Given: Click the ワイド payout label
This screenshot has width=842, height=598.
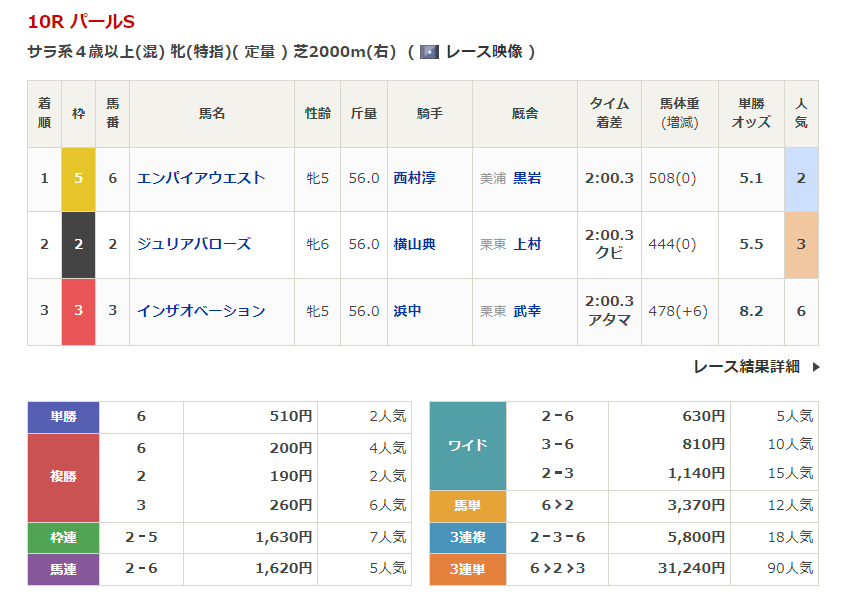Looking at the screenshot, I should [468, 445].
